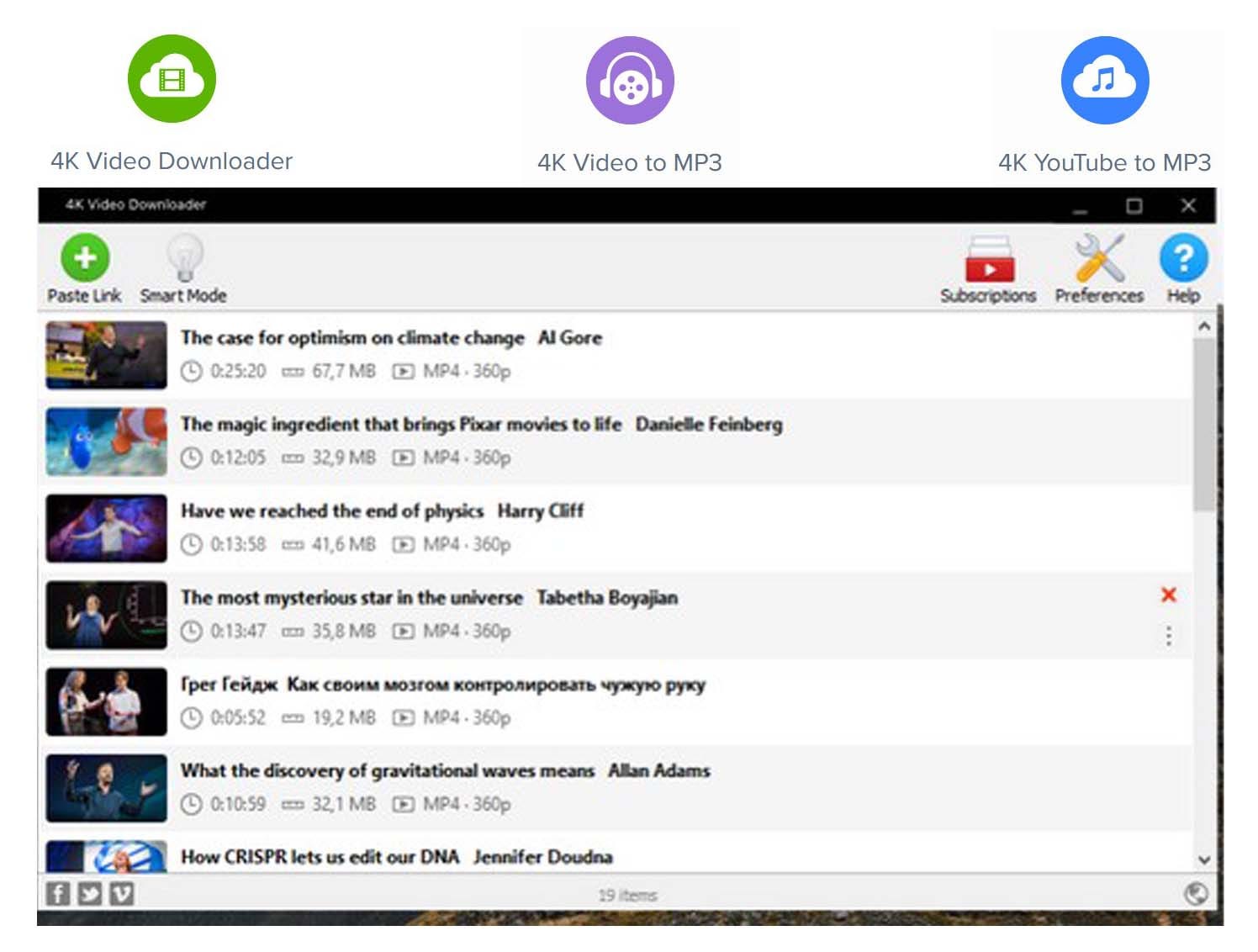Click the globe icon in the status bar
The height and width of the screenshot is (952, 1258).
(x=1196, y=893)
